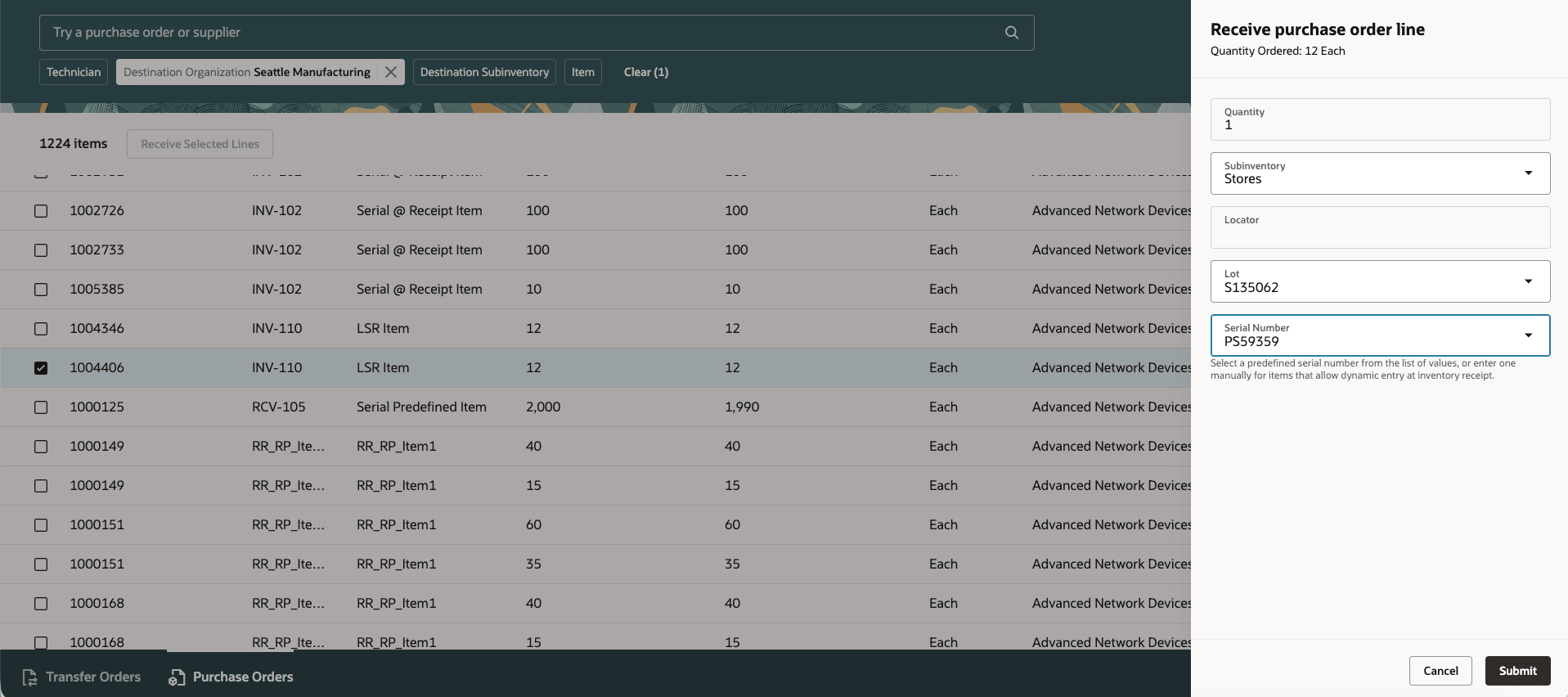Click INV-110 in row 1004346

click(x=276, y=328)
